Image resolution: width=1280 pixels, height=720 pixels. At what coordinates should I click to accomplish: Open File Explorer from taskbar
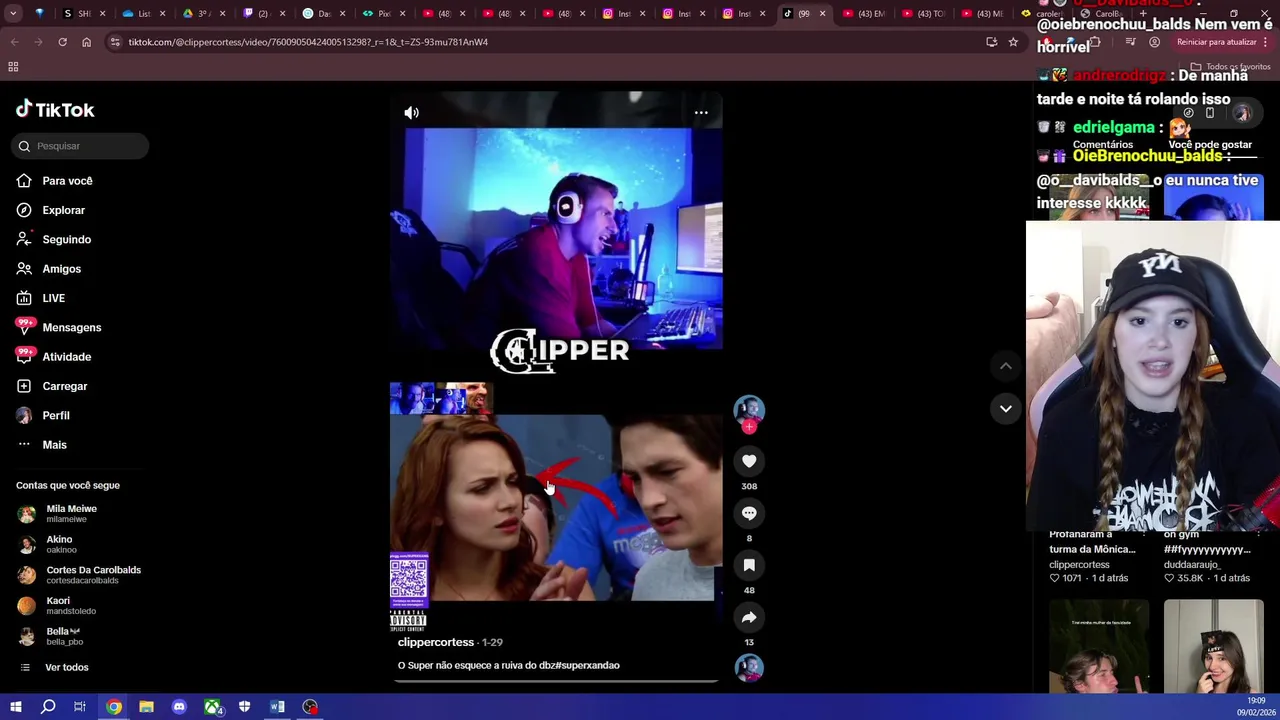146,707
